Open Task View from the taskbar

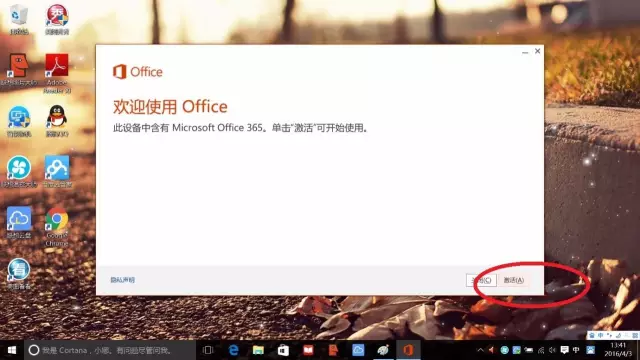(x=208, y=350)
